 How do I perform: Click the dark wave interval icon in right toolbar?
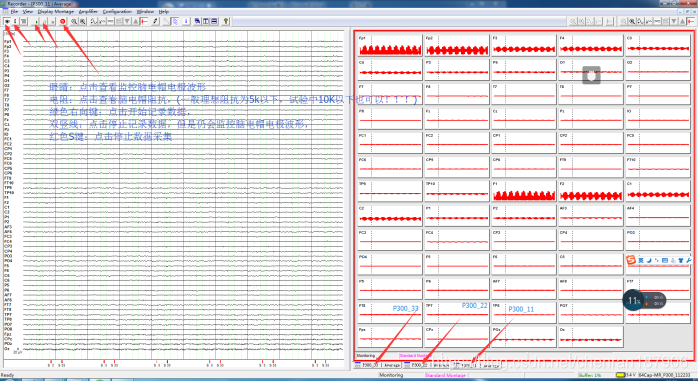[x=640, y=21]
